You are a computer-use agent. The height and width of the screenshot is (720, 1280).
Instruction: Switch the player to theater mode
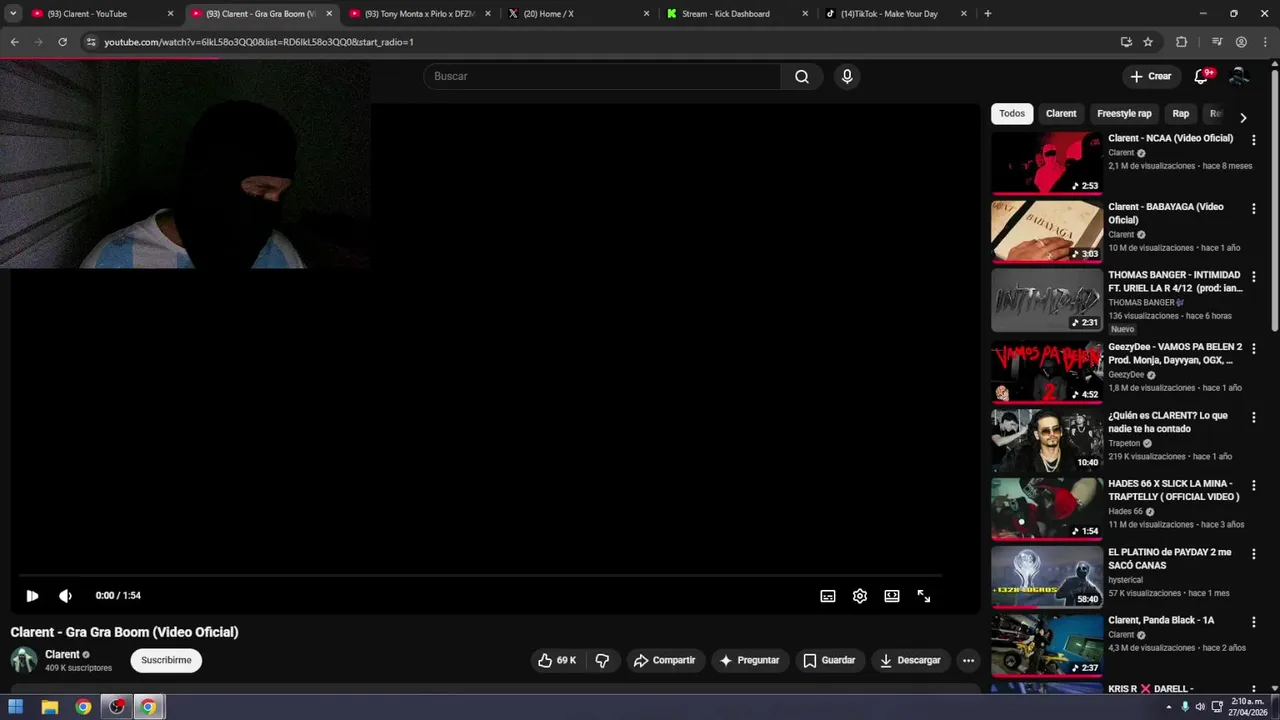pos(892,596)
